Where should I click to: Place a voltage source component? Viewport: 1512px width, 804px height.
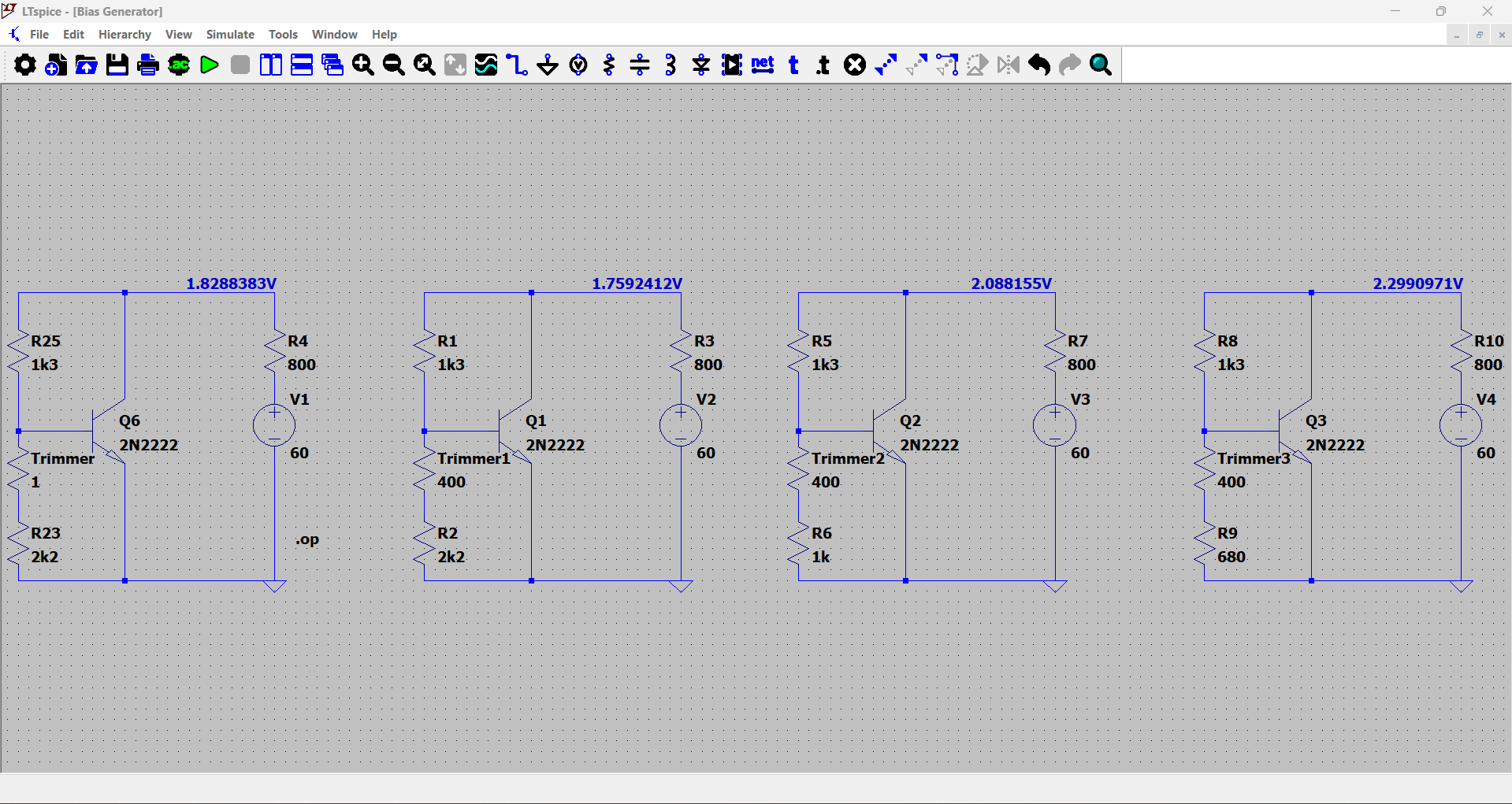(x=578, y=65)
